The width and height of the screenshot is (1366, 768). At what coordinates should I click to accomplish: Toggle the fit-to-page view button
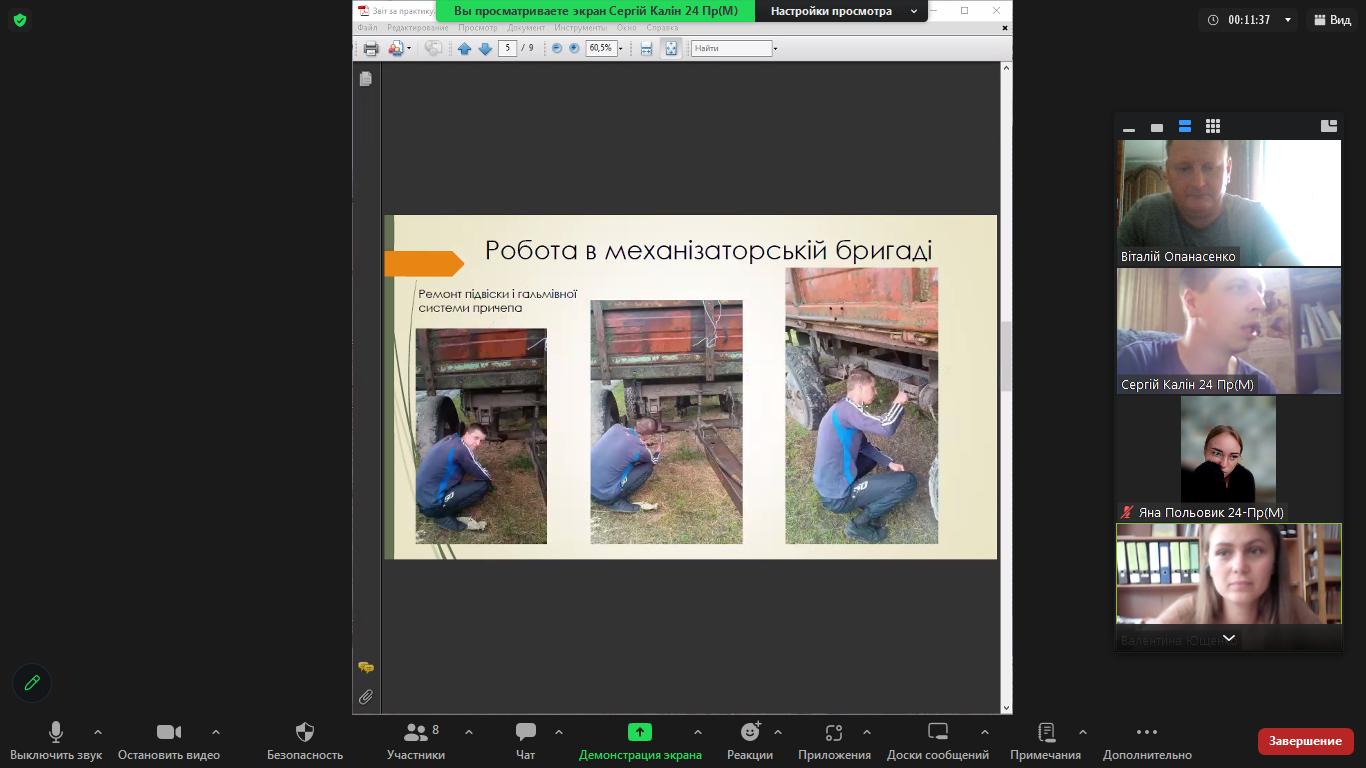pos(670,48)
